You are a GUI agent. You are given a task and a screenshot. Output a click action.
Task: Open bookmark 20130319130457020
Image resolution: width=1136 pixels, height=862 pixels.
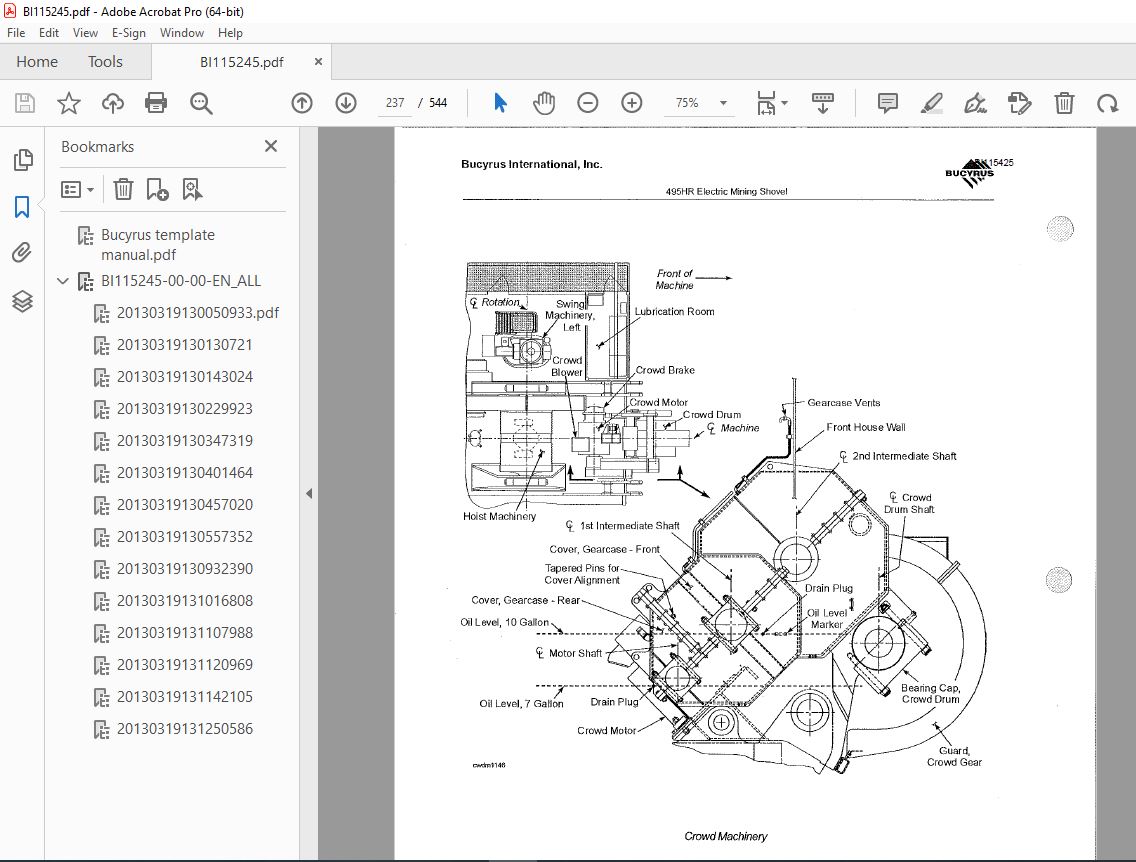coord(185,505)
